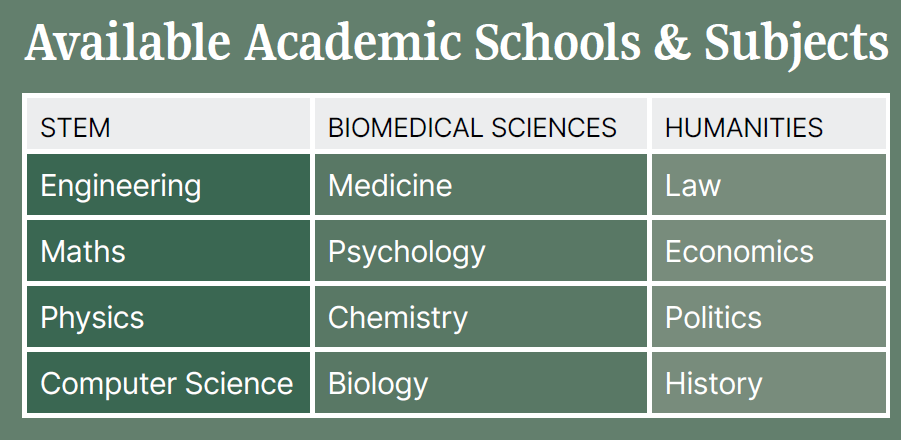The image size is (901, 440).
Task: Click the word Academic in the title
Action: pyautogui.click(x=353, y=43)
